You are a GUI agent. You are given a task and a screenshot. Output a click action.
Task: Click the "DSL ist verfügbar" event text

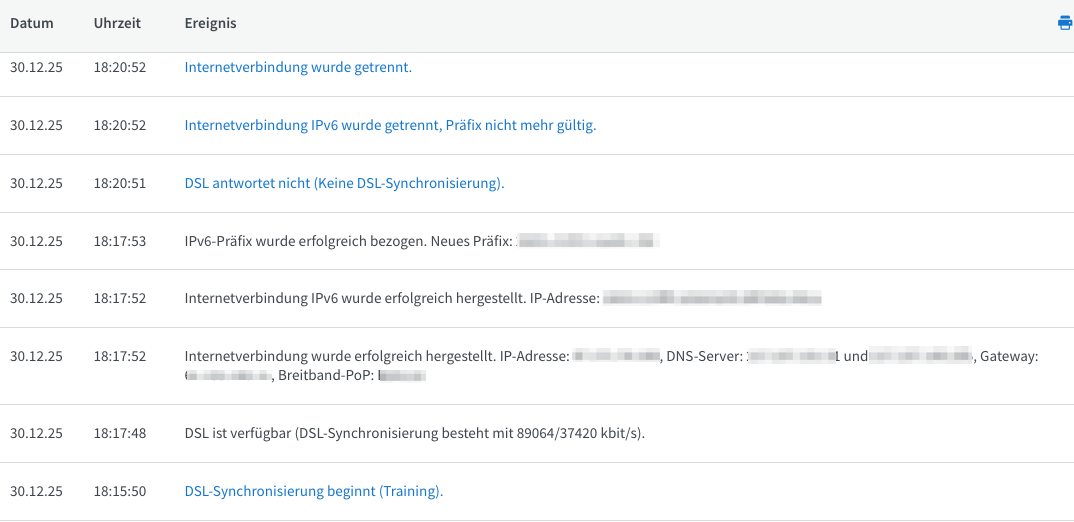[x=414, y=434]
